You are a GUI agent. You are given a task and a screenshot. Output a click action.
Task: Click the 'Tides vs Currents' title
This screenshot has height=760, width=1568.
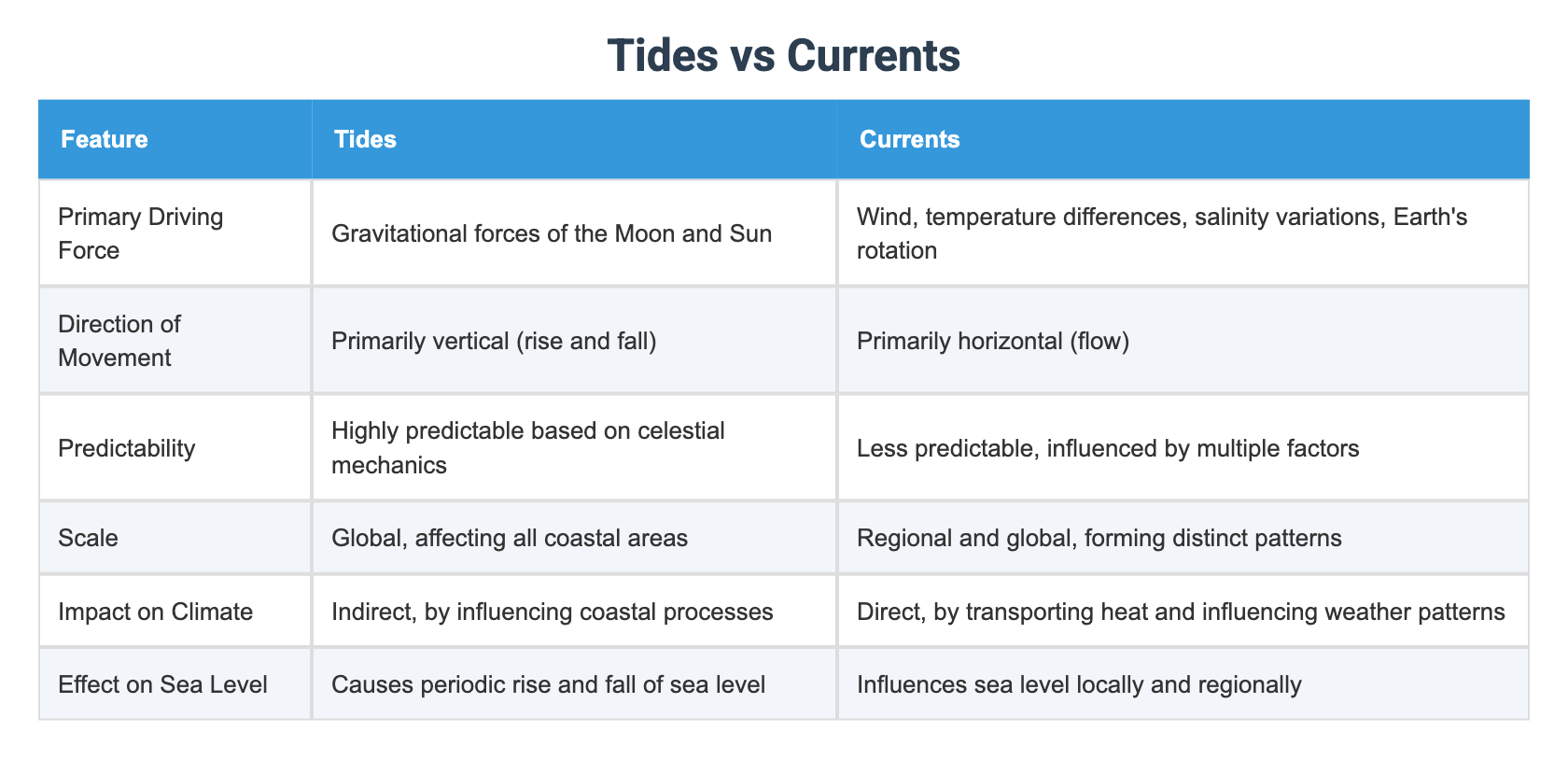click(x=783, y=55)
